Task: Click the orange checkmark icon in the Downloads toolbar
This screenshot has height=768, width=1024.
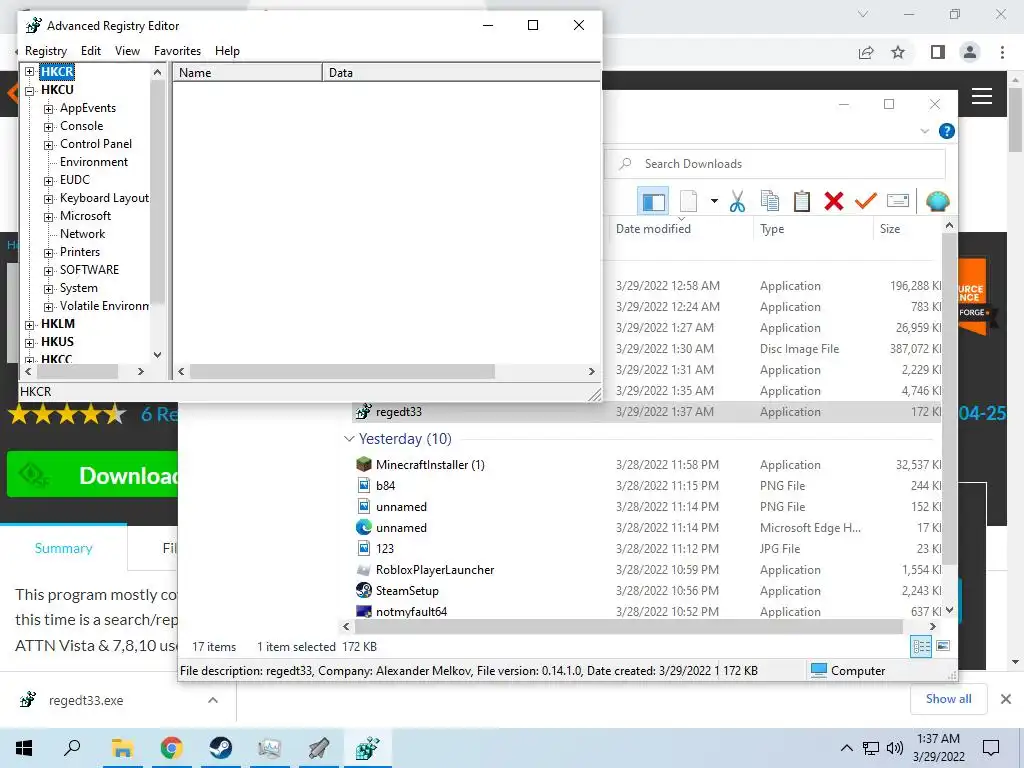Action: pyautogui.click(x=865, y=201)
